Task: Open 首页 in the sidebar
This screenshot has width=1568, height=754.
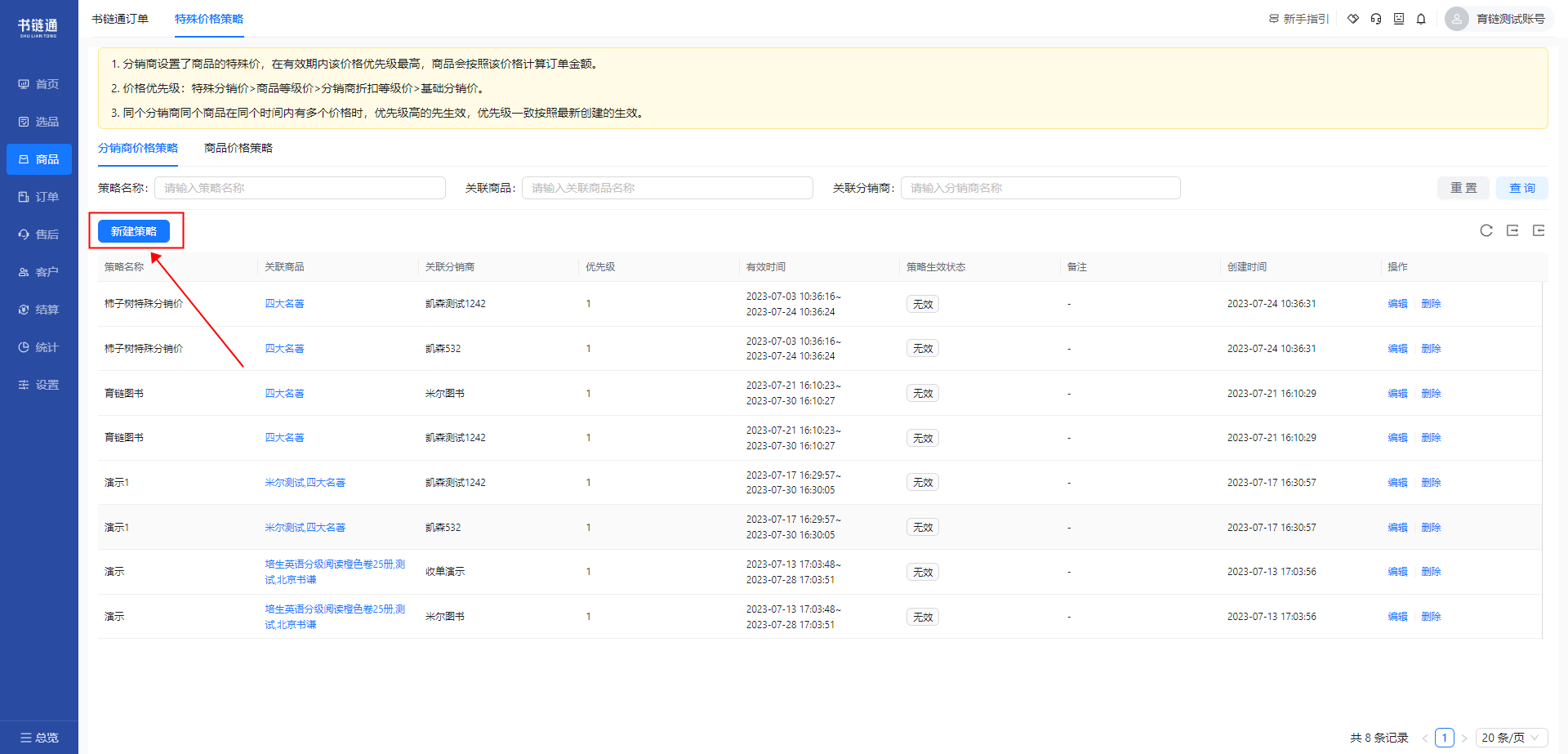Action: coord(38,84)
